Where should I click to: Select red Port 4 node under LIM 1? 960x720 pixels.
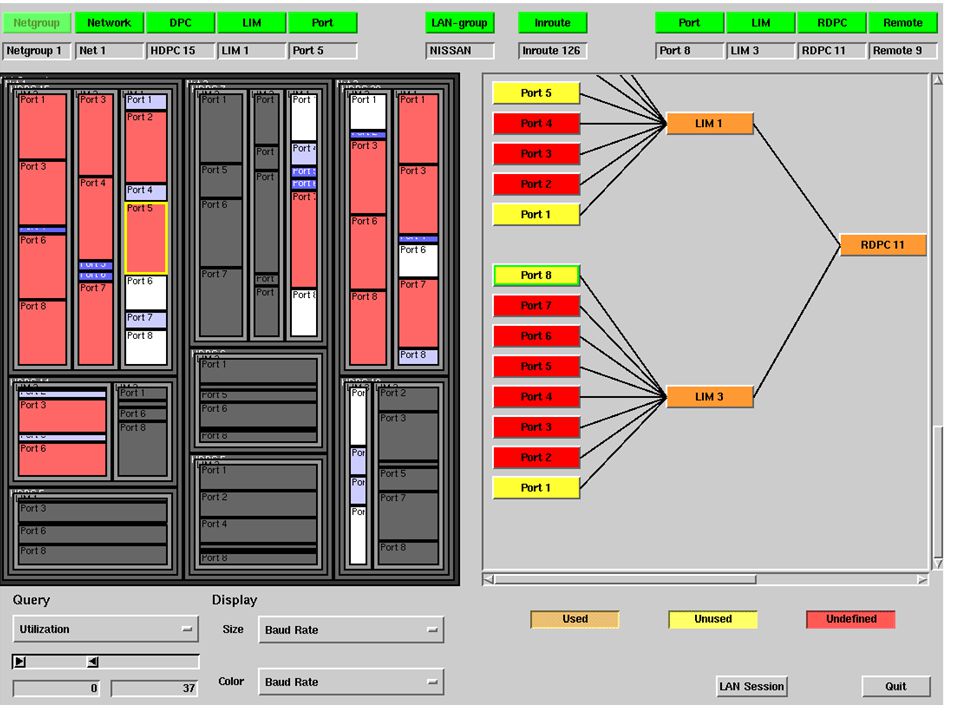coord(536,124)
